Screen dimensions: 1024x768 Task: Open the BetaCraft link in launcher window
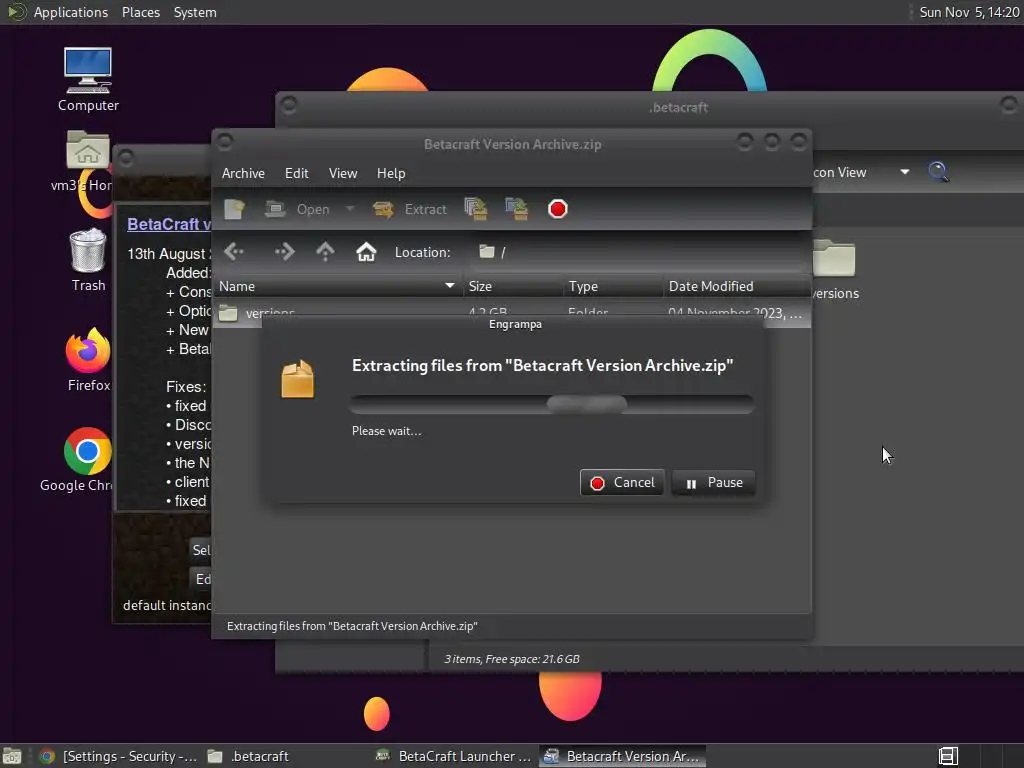[168, 224]
